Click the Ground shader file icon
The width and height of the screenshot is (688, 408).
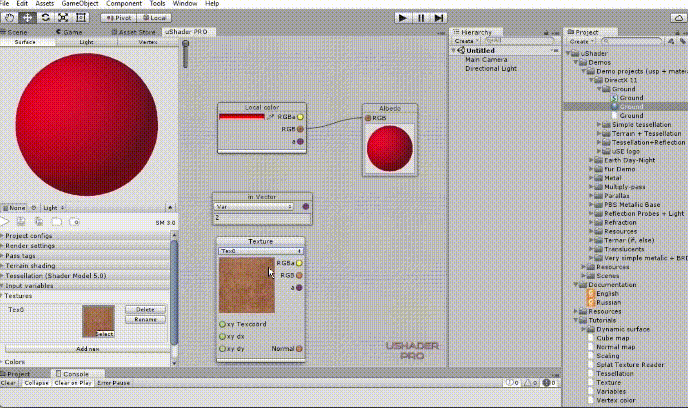coord(614,98)
